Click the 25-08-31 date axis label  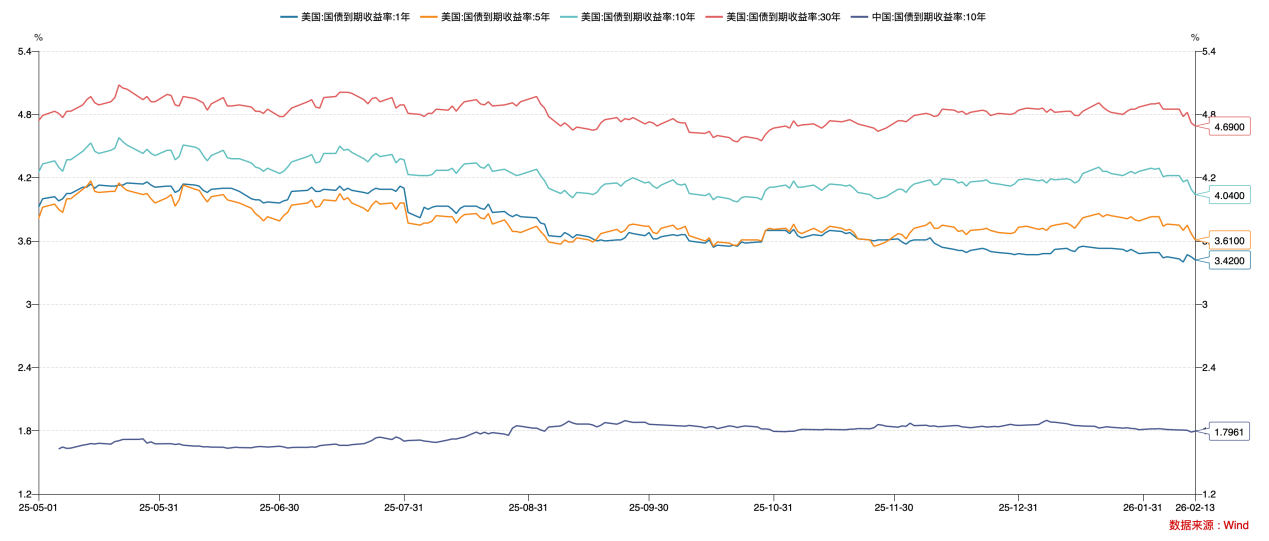point(528,508)
